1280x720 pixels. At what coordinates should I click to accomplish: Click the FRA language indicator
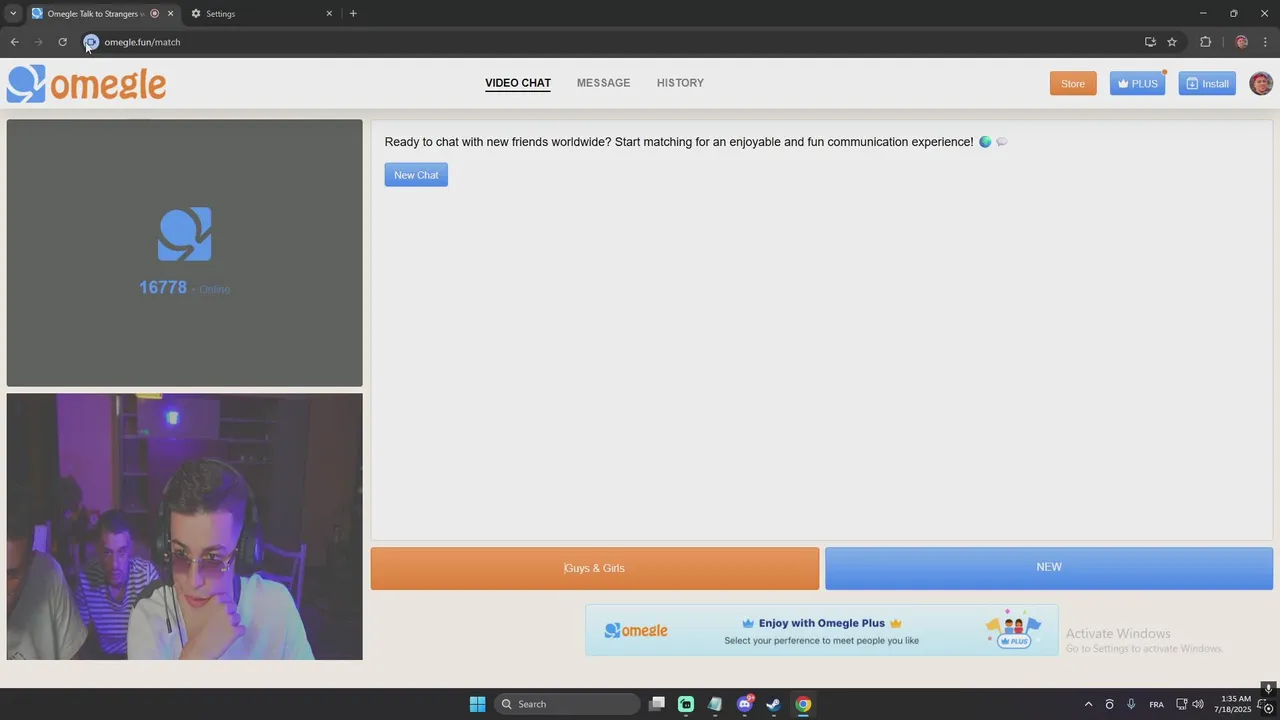tap(1157, 704)
